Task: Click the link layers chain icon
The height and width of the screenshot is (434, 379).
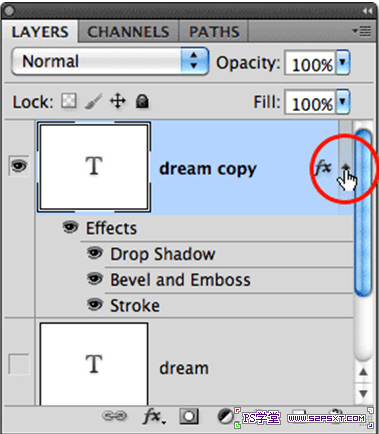Action: click(114, 415)
